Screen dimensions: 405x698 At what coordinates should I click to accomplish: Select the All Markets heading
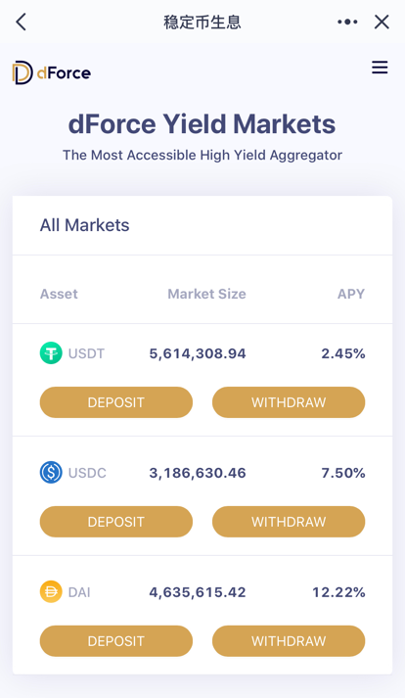click(x=85, y=225)
